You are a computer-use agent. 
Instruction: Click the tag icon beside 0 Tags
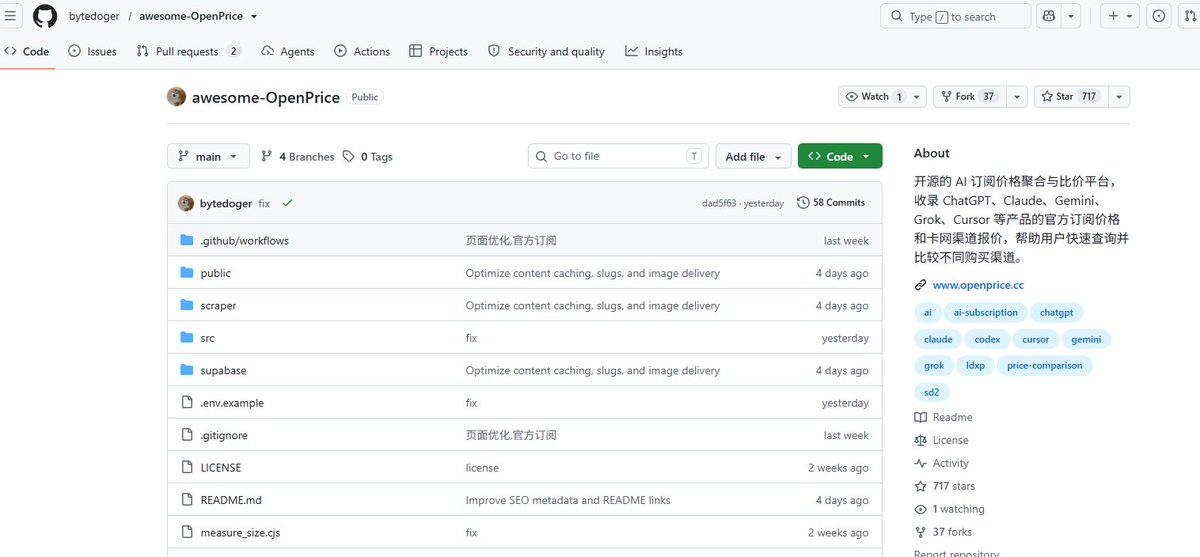click(348, 157)
